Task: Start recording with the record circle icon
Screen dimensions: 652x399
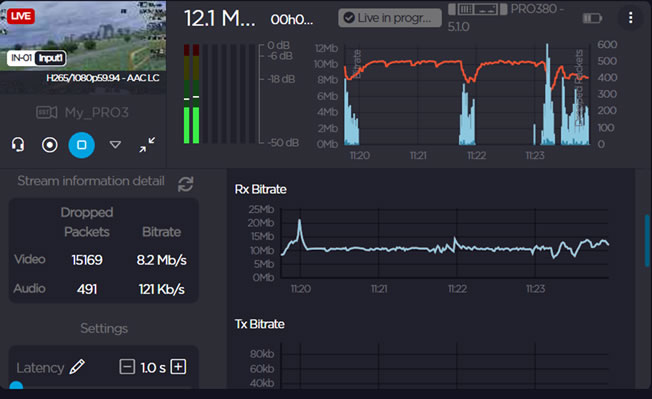Action: tap(49, 145)
